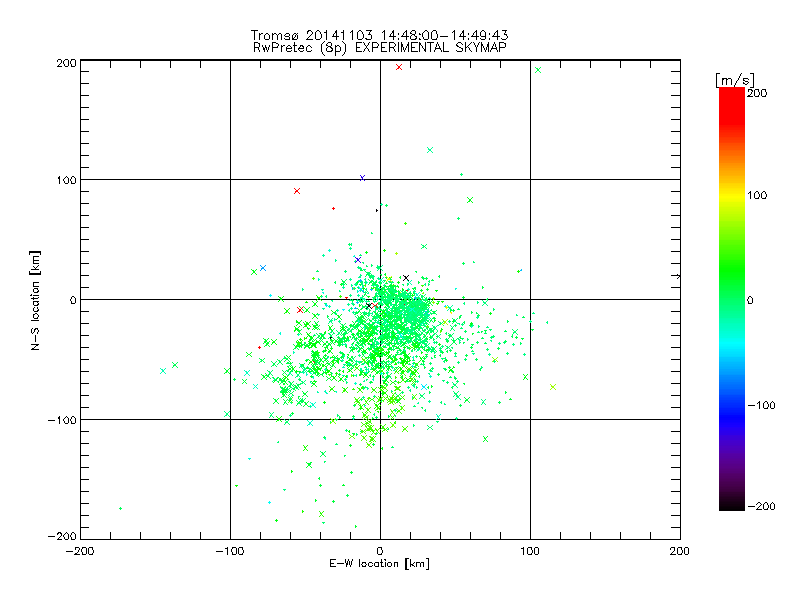The height and width of the screenshot is (600, 800).
Task: Click the colorbar tick label -100
Action: pos(759,406)
